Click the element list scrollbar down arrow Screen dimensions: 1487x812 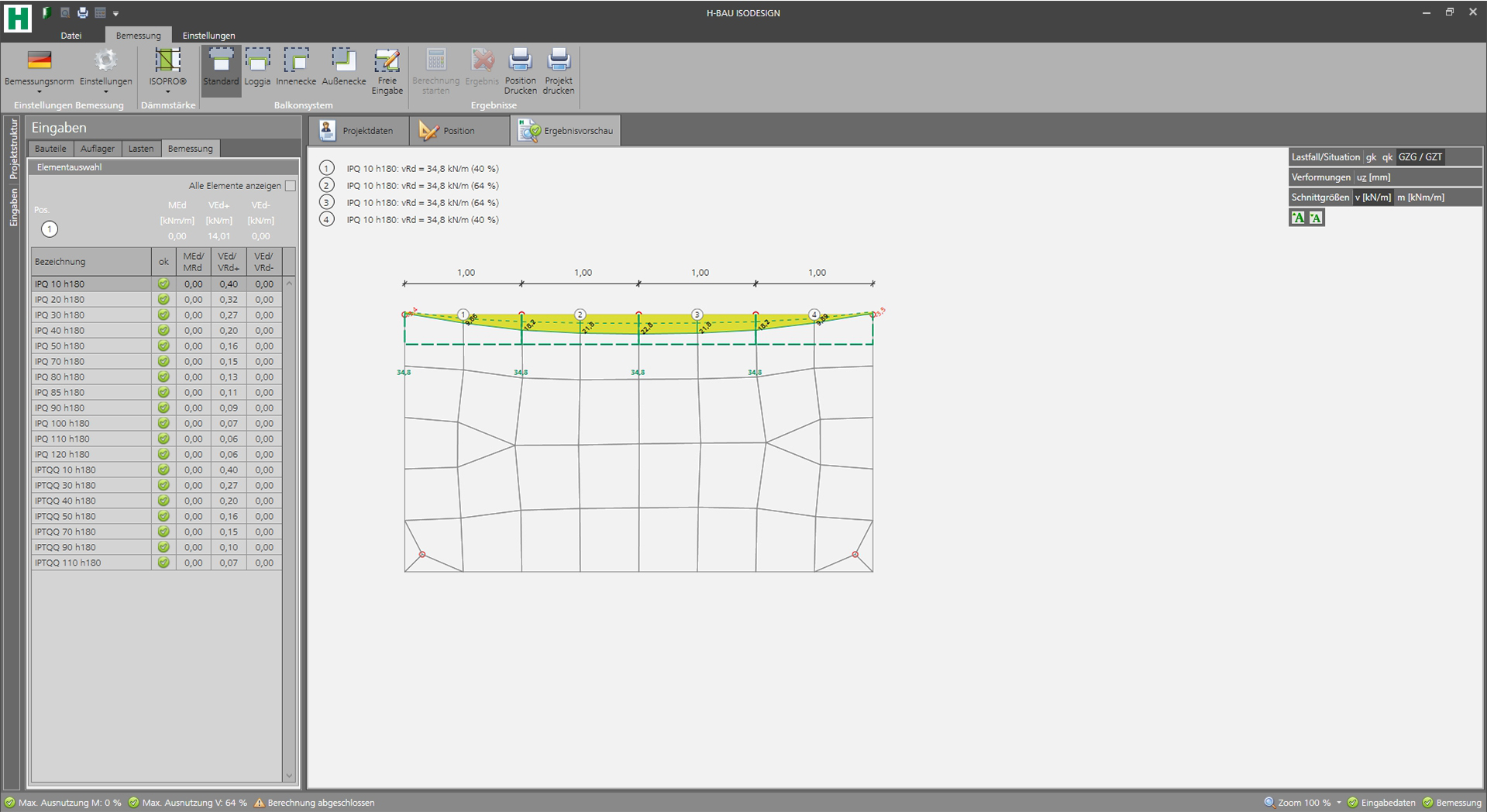[289, 776]
